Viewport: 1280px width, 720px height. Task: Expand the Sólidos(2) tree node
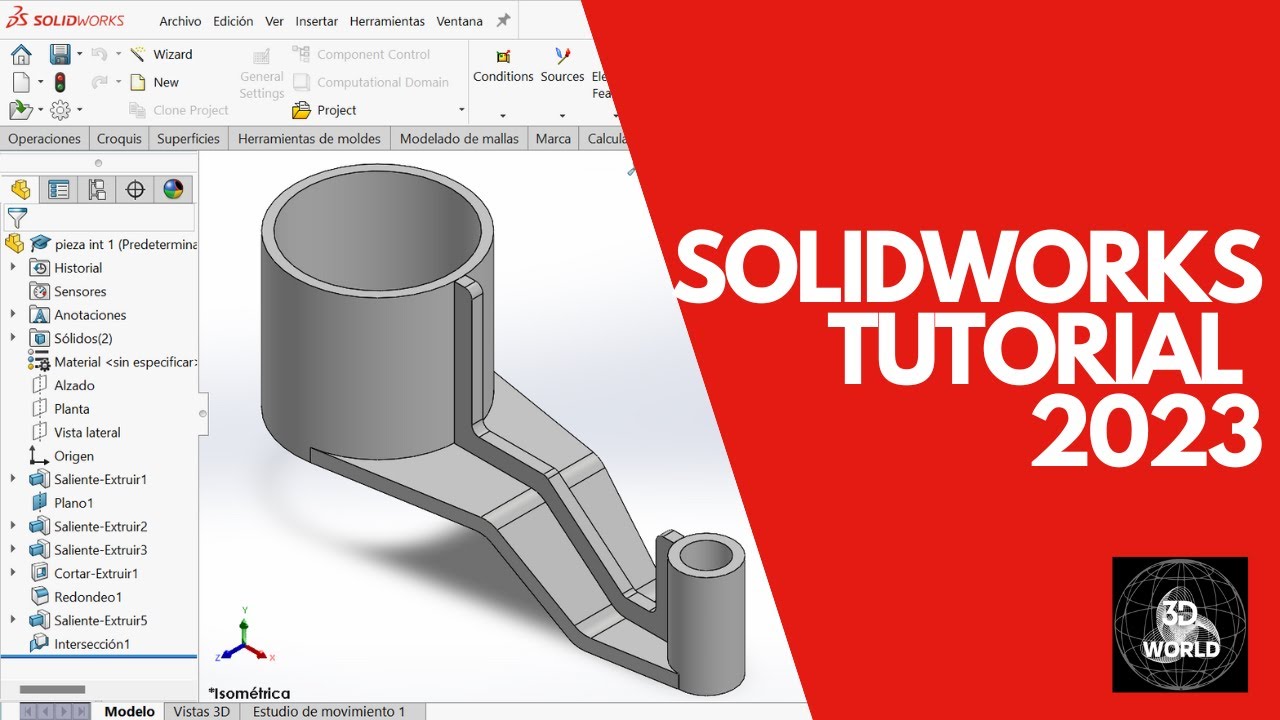[x=13, y=338]
